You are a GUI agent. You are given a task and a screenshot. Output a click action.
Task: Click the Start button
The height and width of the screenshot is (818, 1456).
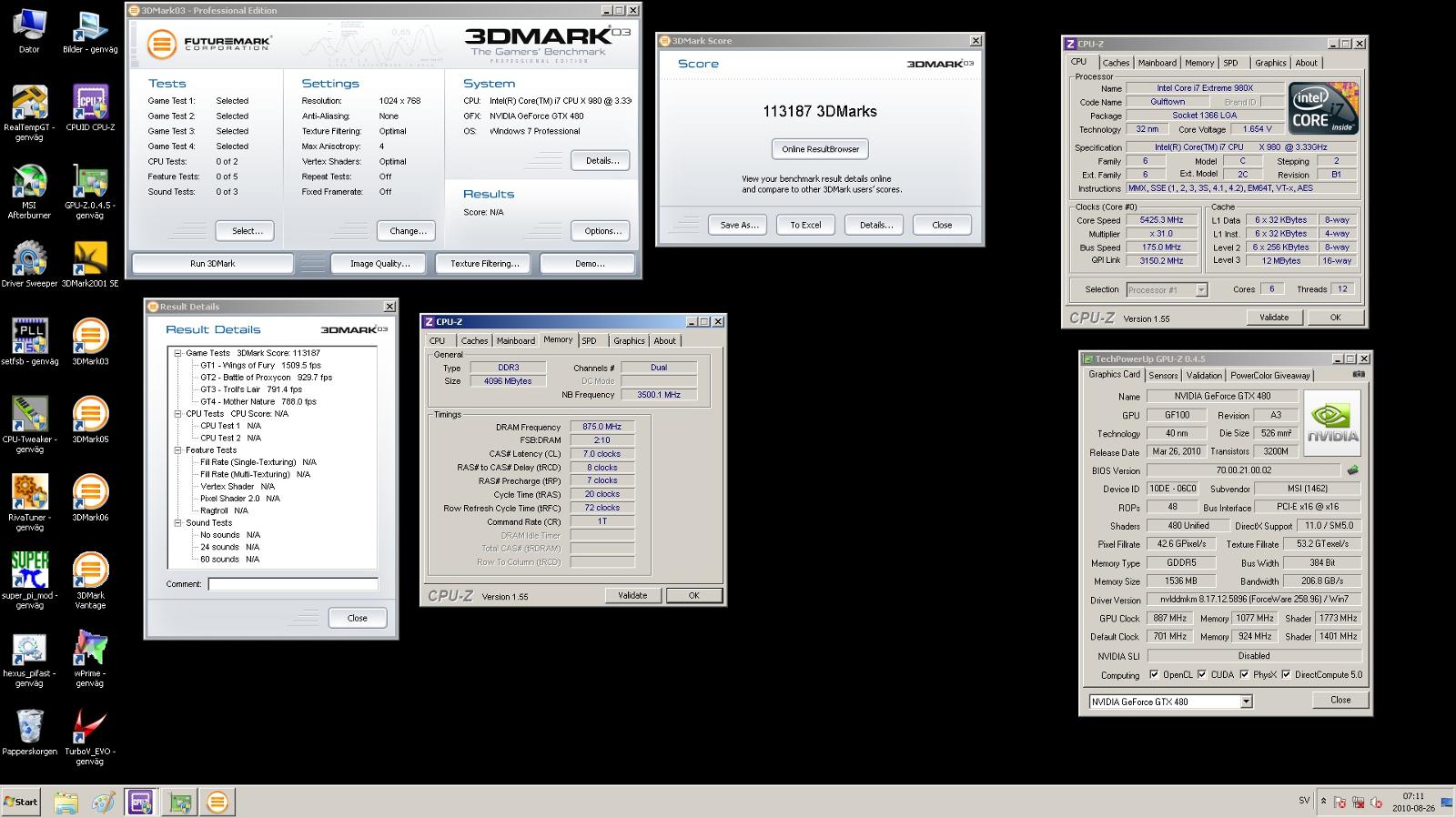(x=22, y=802)
